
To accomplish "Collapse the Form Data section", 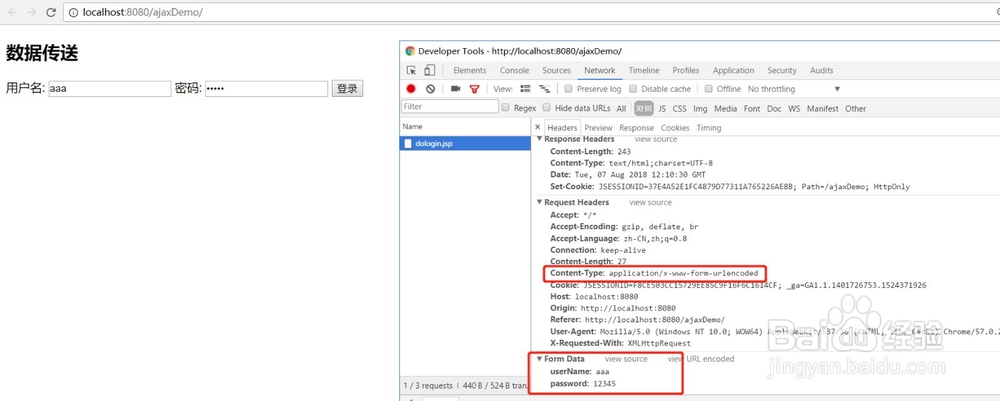I will [539, 359].
